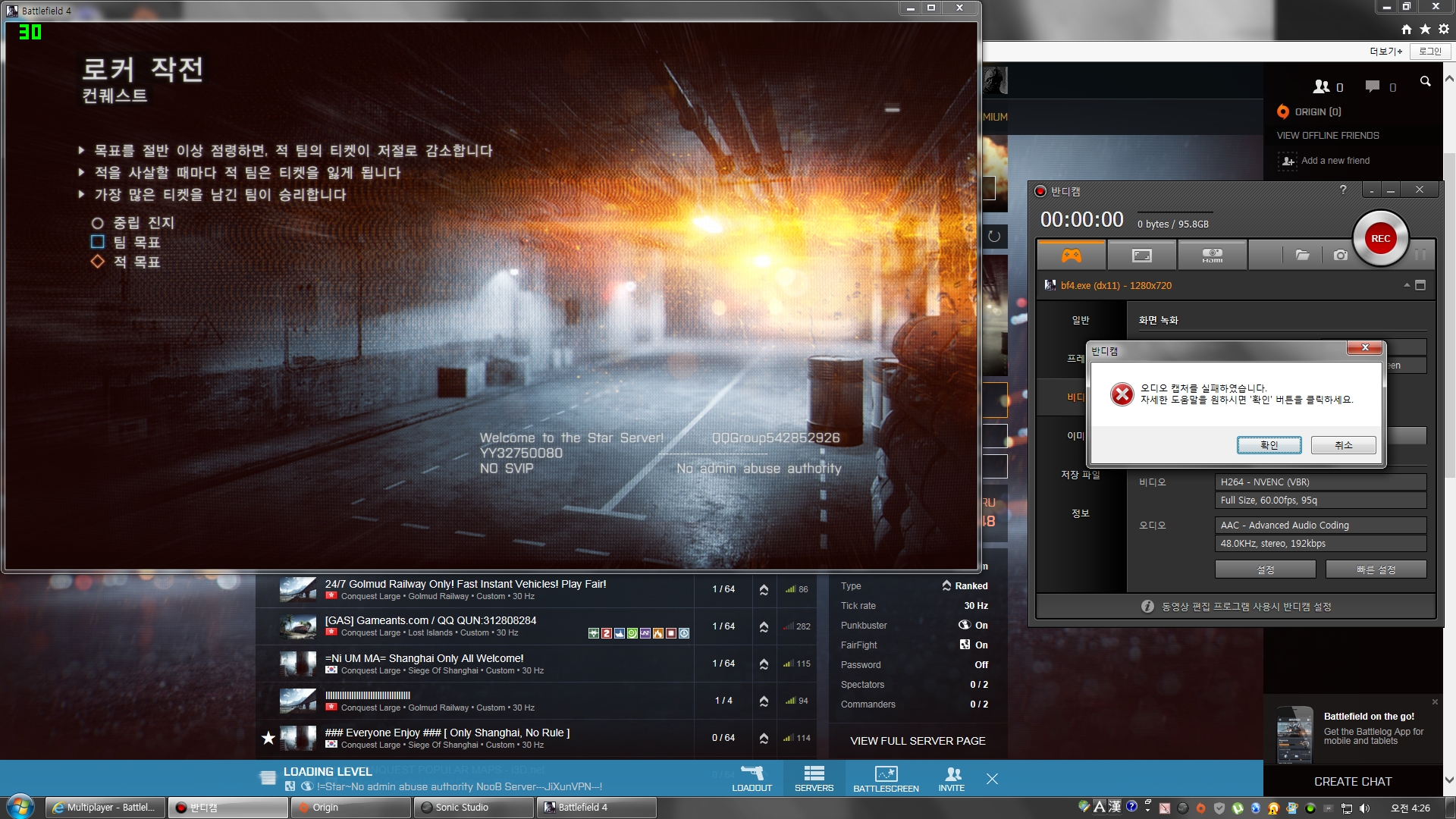
Task: Click uTorrent icon in system tray
Action: (1238, 808)
